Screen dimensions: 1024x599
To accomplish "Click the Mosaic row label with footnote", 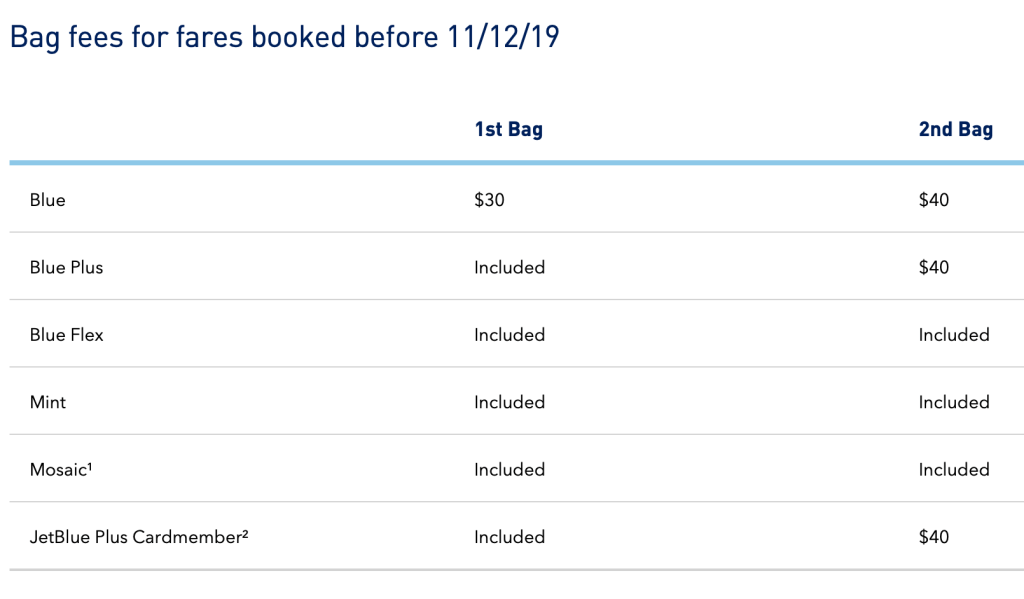I will pos(61,470).
